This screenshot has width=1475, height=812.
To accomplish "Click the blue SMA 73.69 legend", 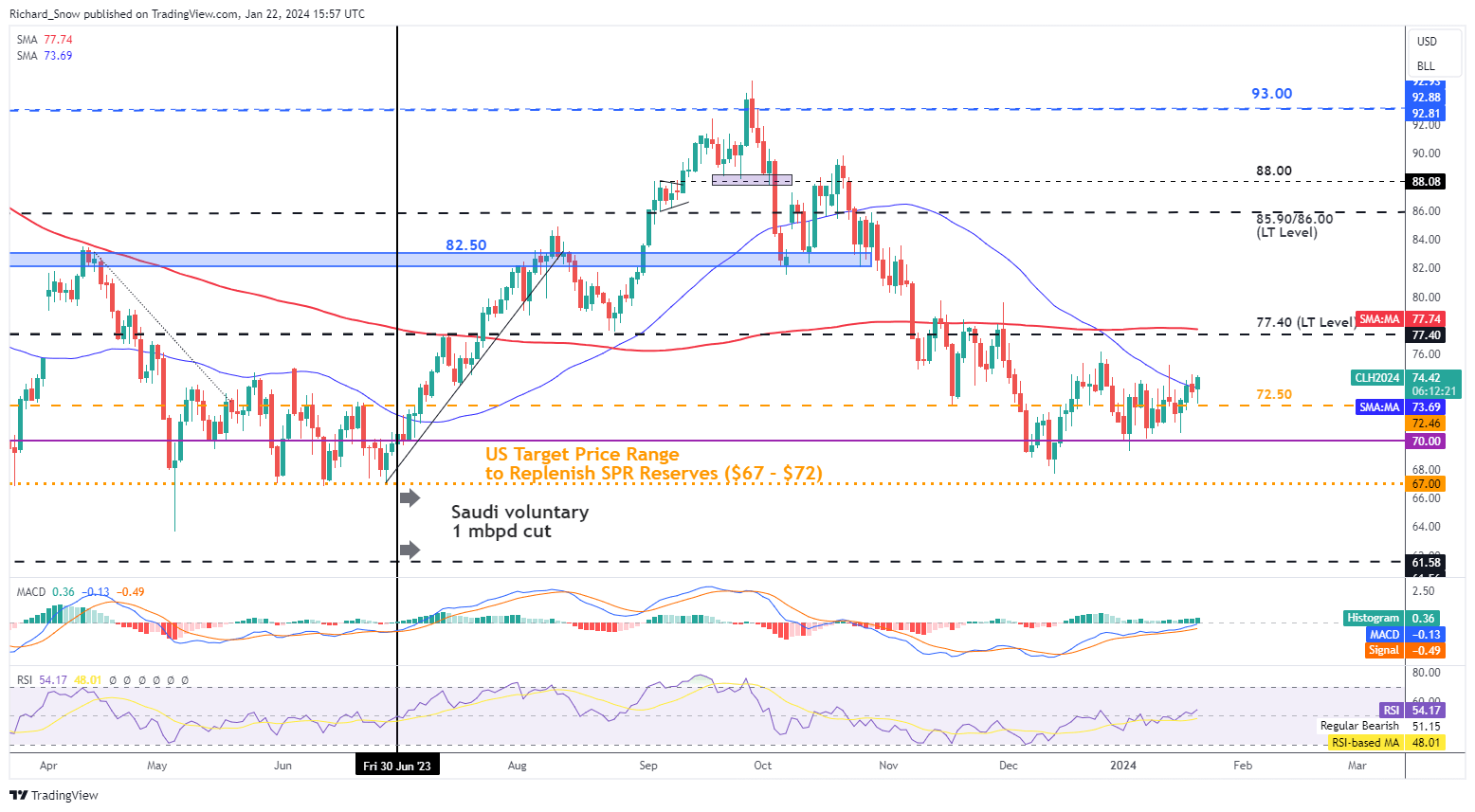I will tap(45, 56).
